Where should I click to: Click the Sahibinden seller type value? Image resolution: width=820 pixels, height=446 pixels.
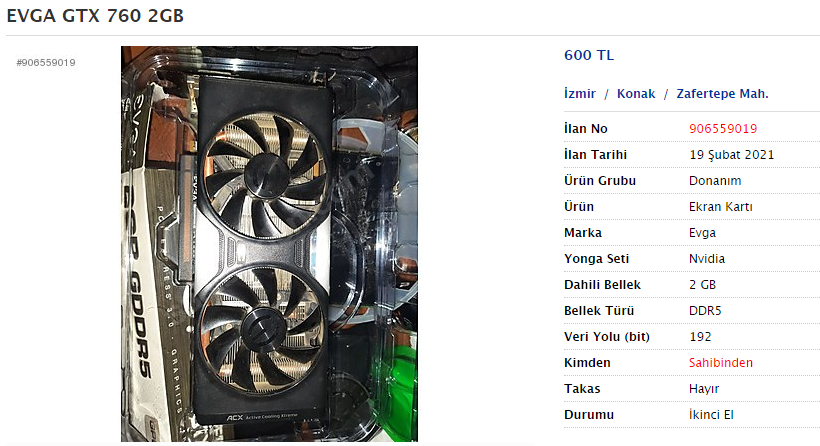click(x=721, y=362)
